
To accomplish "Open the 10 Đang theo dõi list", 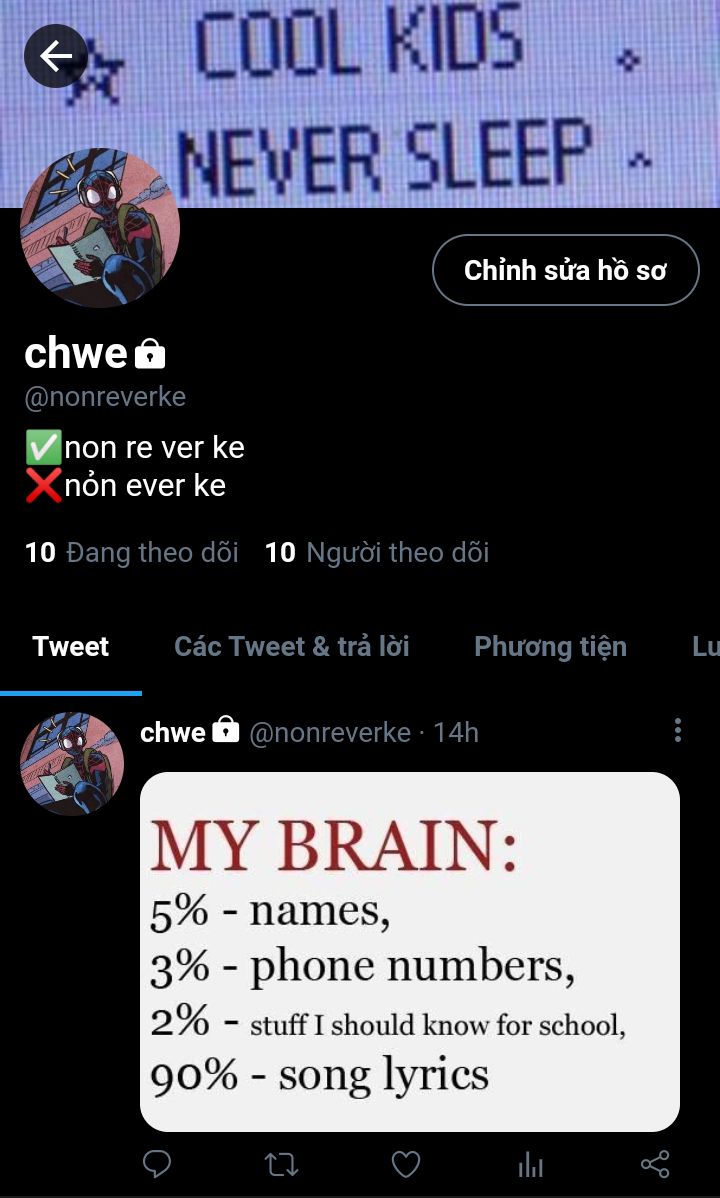I will (x=131, y=552).
